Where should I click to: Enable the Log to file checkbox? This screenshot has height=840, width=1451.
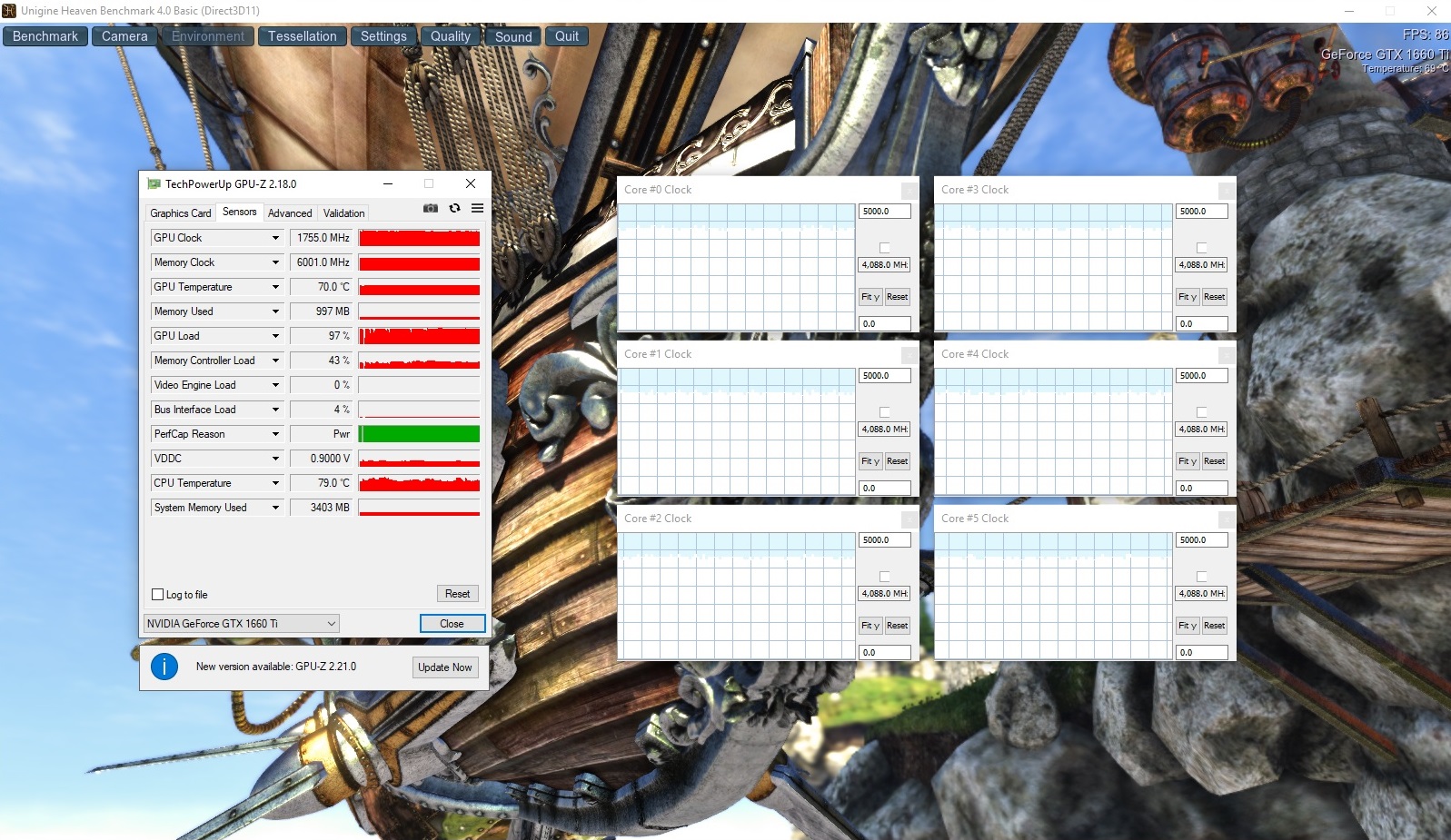coord(157,595)
